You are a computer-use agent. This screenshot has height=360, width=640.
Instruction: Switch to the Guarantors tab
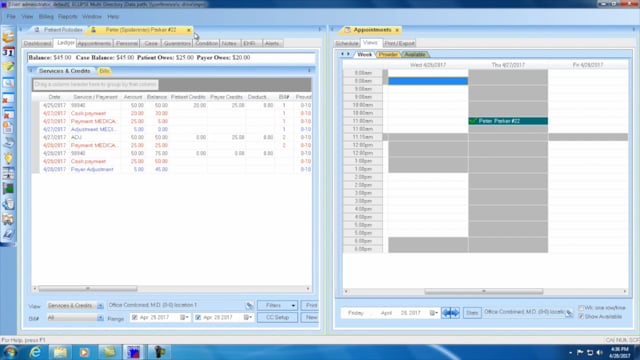[177, 43]
